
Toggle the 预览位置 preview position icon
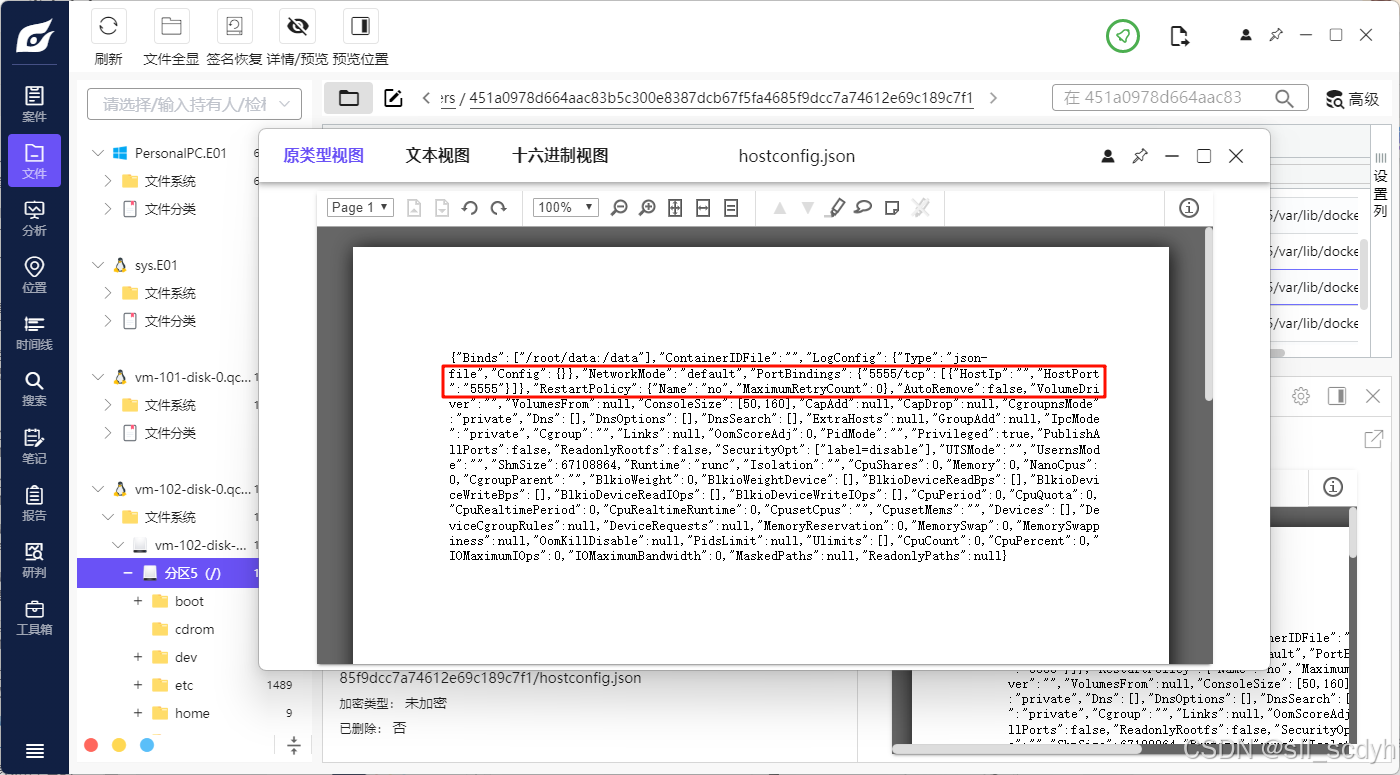click(360, 27)
